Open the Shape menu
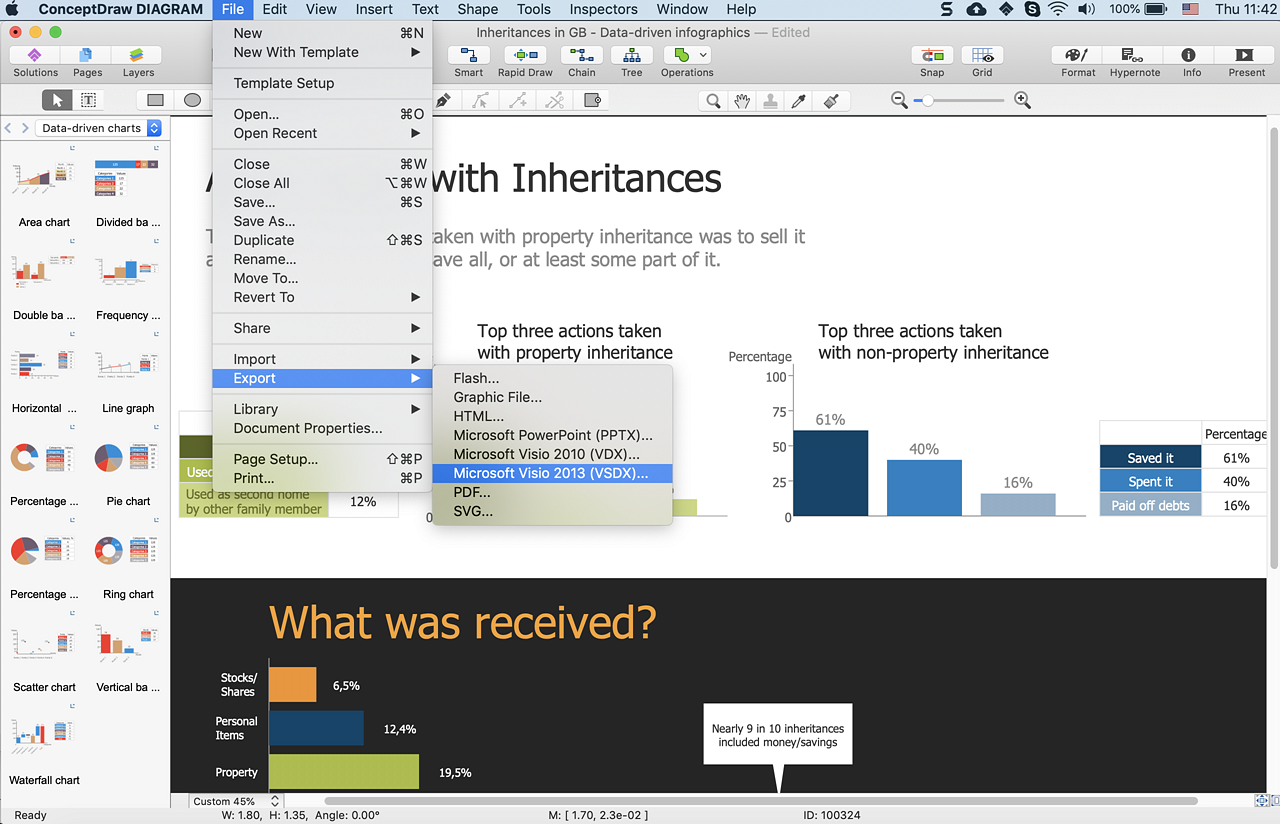 [477, 9]
